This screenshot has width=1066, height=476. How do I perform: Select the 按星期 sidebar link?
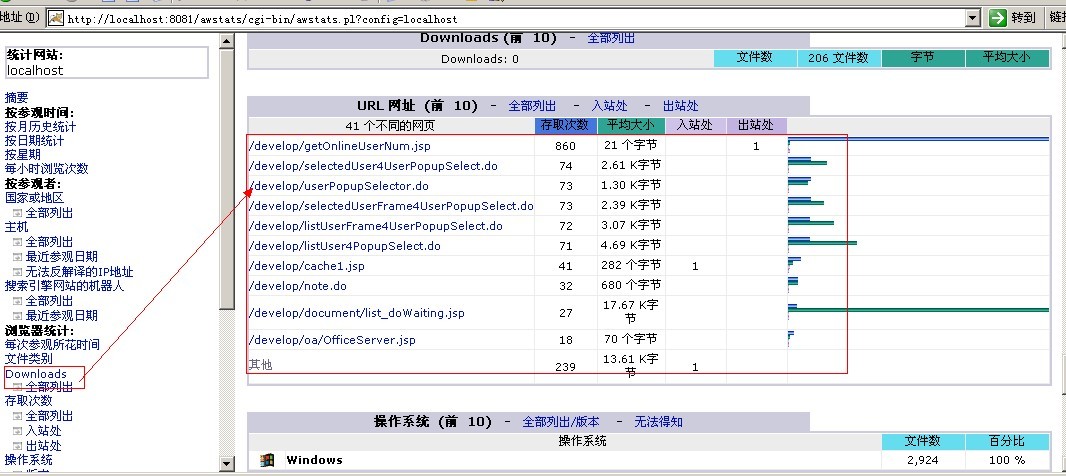click(22, 155)
